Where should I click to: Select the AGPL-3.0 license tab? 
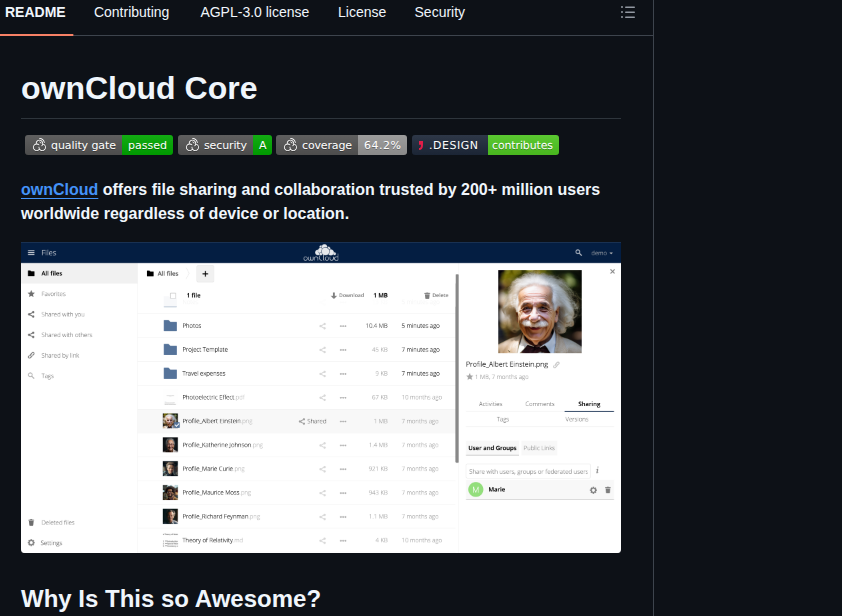click(x=255, y=12)
